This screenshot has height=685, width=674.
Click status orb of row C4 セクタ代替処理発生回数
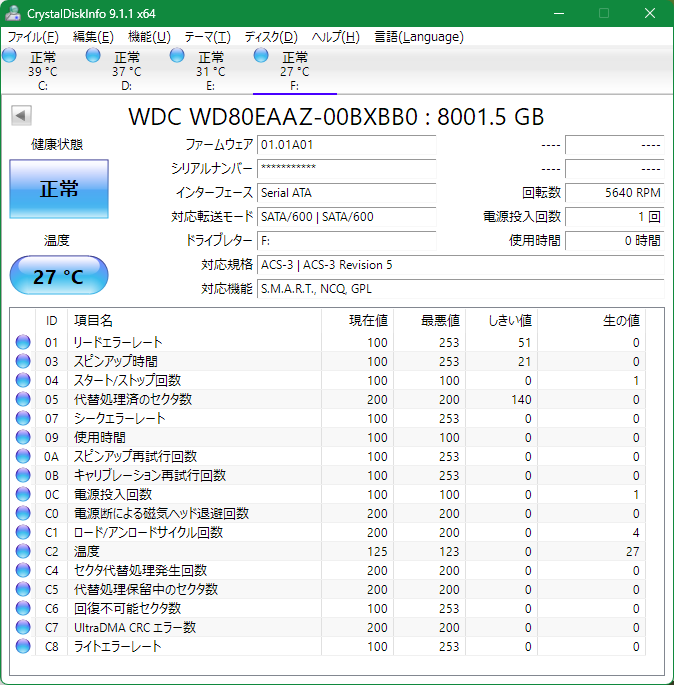(23, 570)
